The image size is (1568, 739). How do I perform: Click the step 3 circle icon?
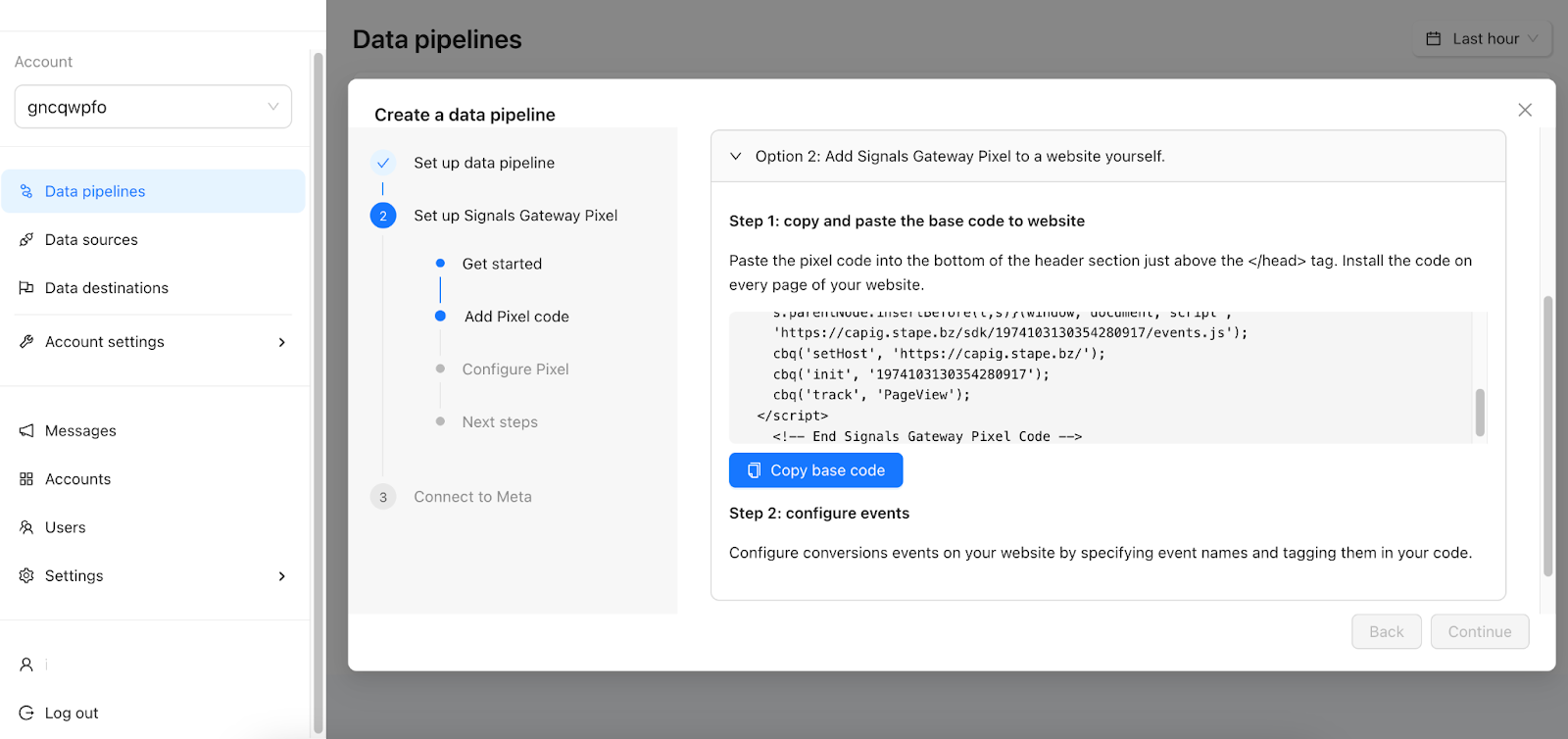383,497
